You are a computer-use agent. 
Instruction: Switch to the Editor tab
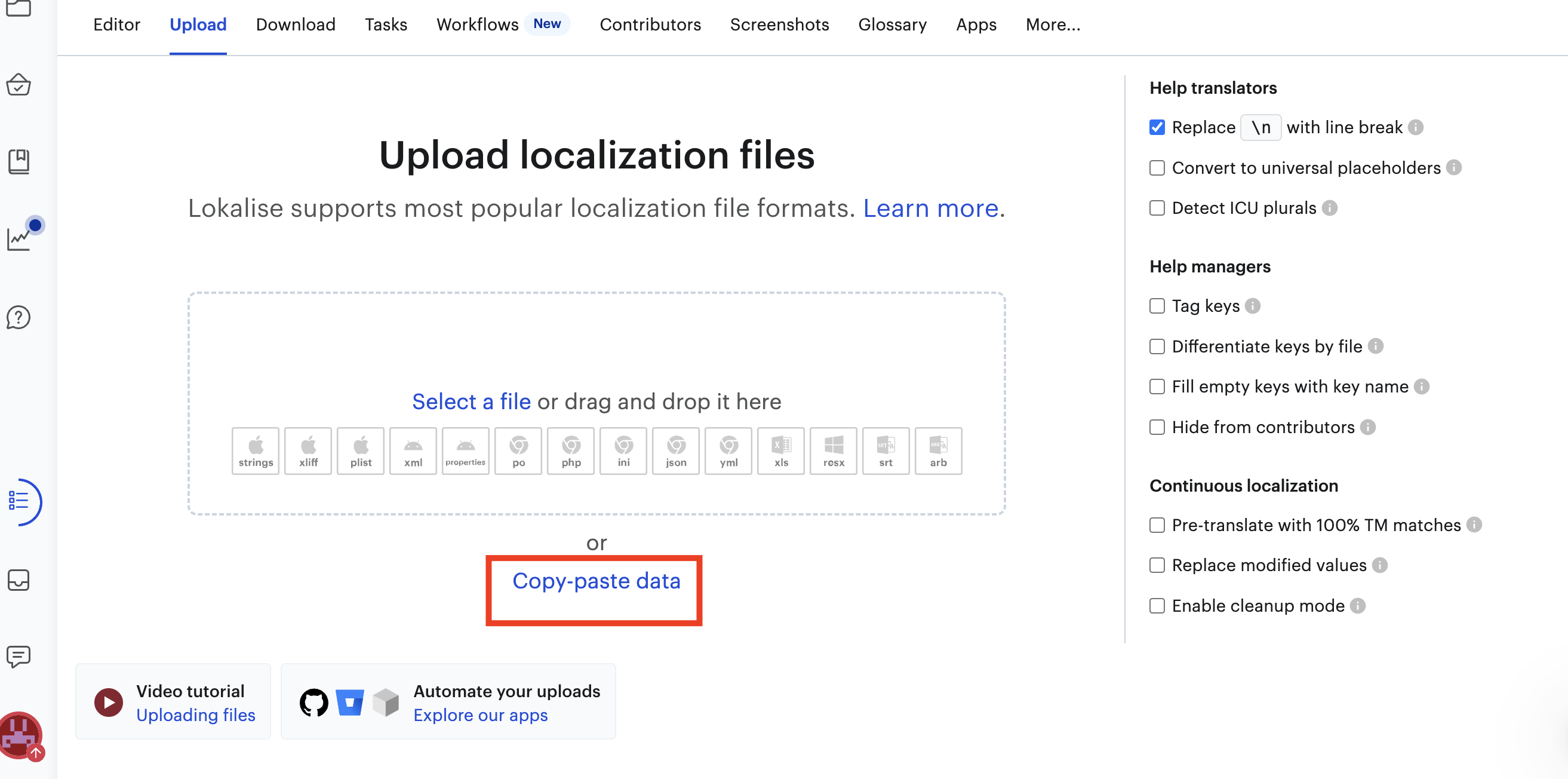pyautogui.click(x=117, y=24)
